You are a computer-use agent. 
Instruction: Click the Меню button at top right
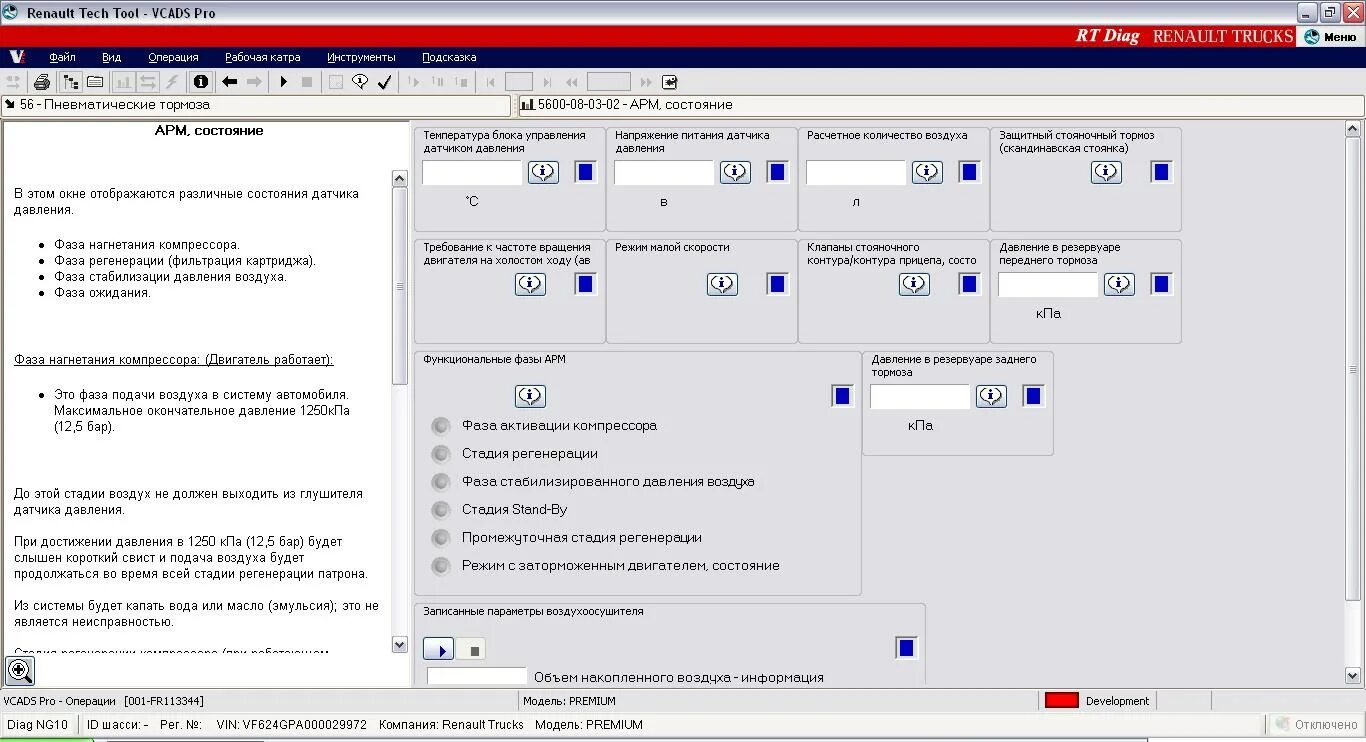tap(1331, 37)
